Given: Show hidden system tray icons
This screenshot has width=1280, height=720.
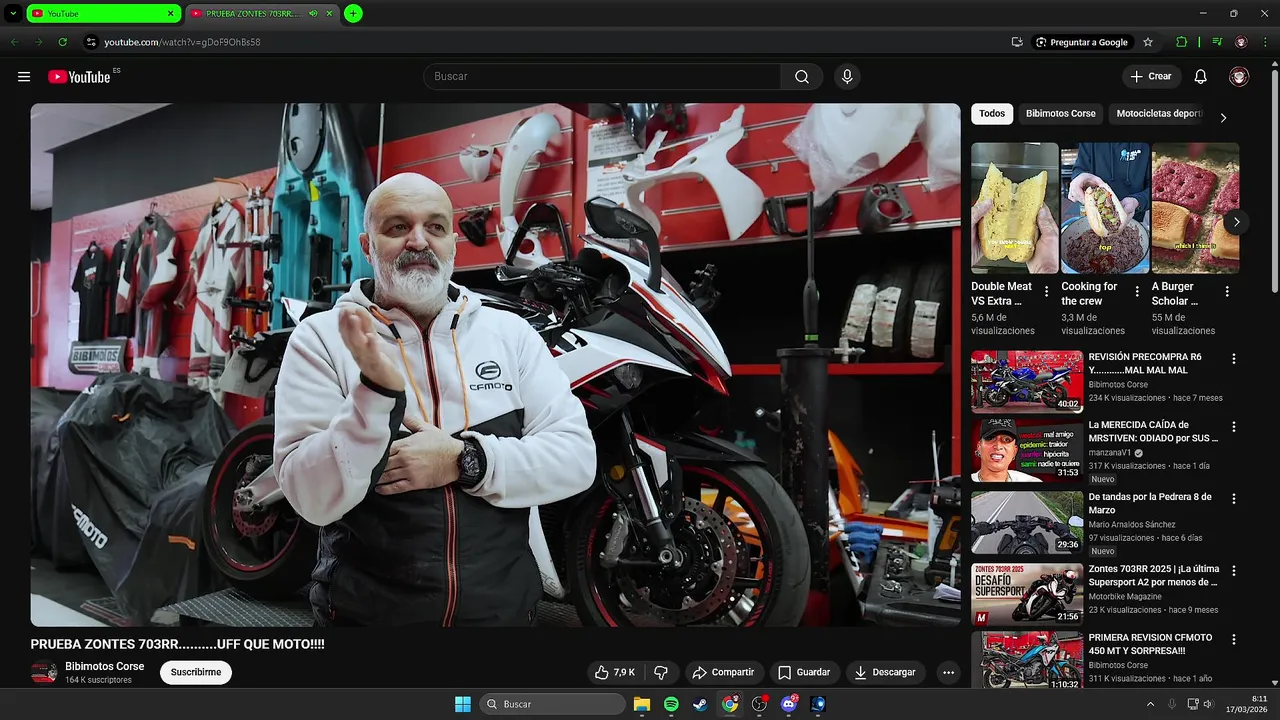Looking at the screenshot, I should tap(1150, 704).
